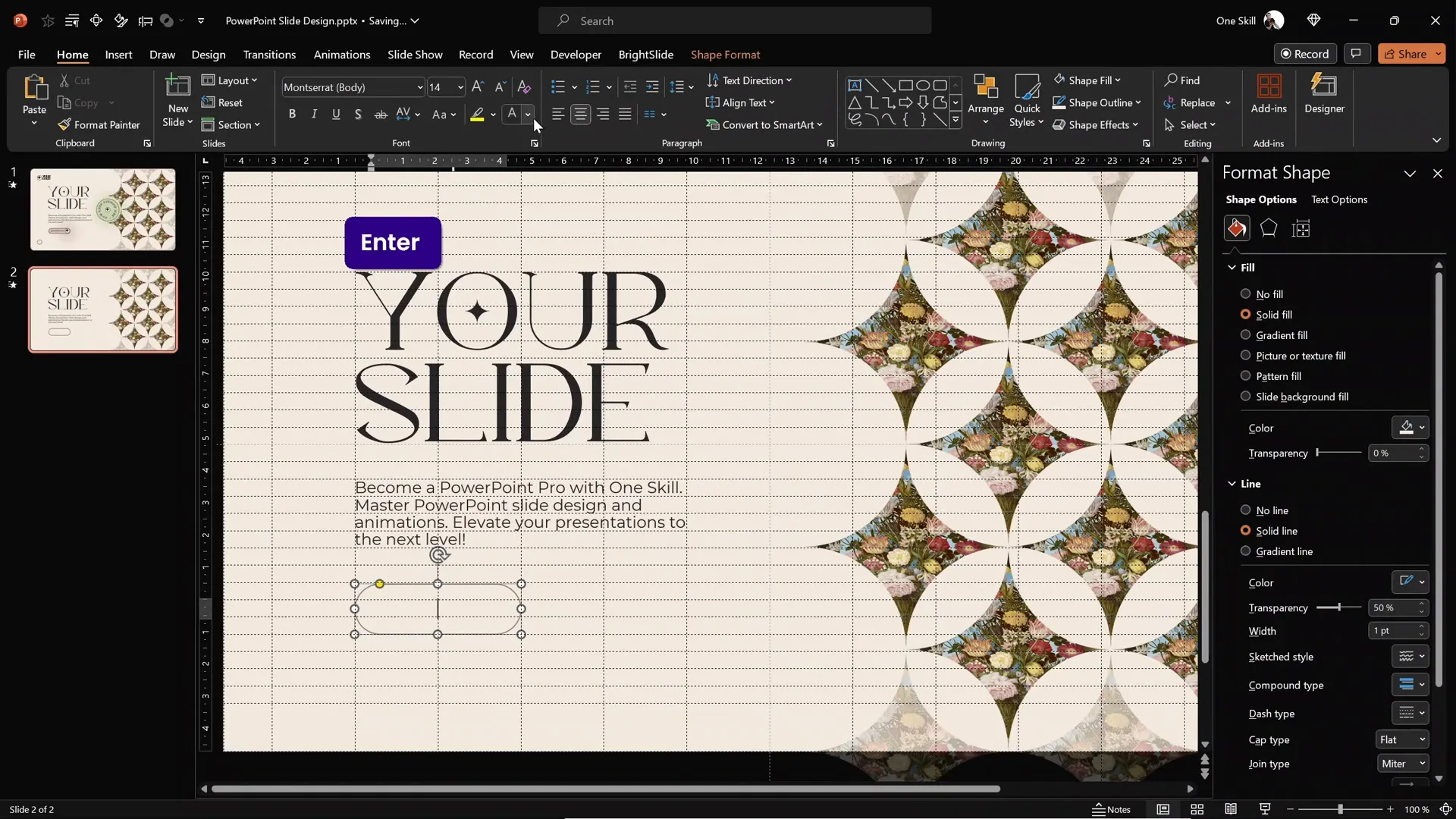Open Notes pane

[1112, 809]
